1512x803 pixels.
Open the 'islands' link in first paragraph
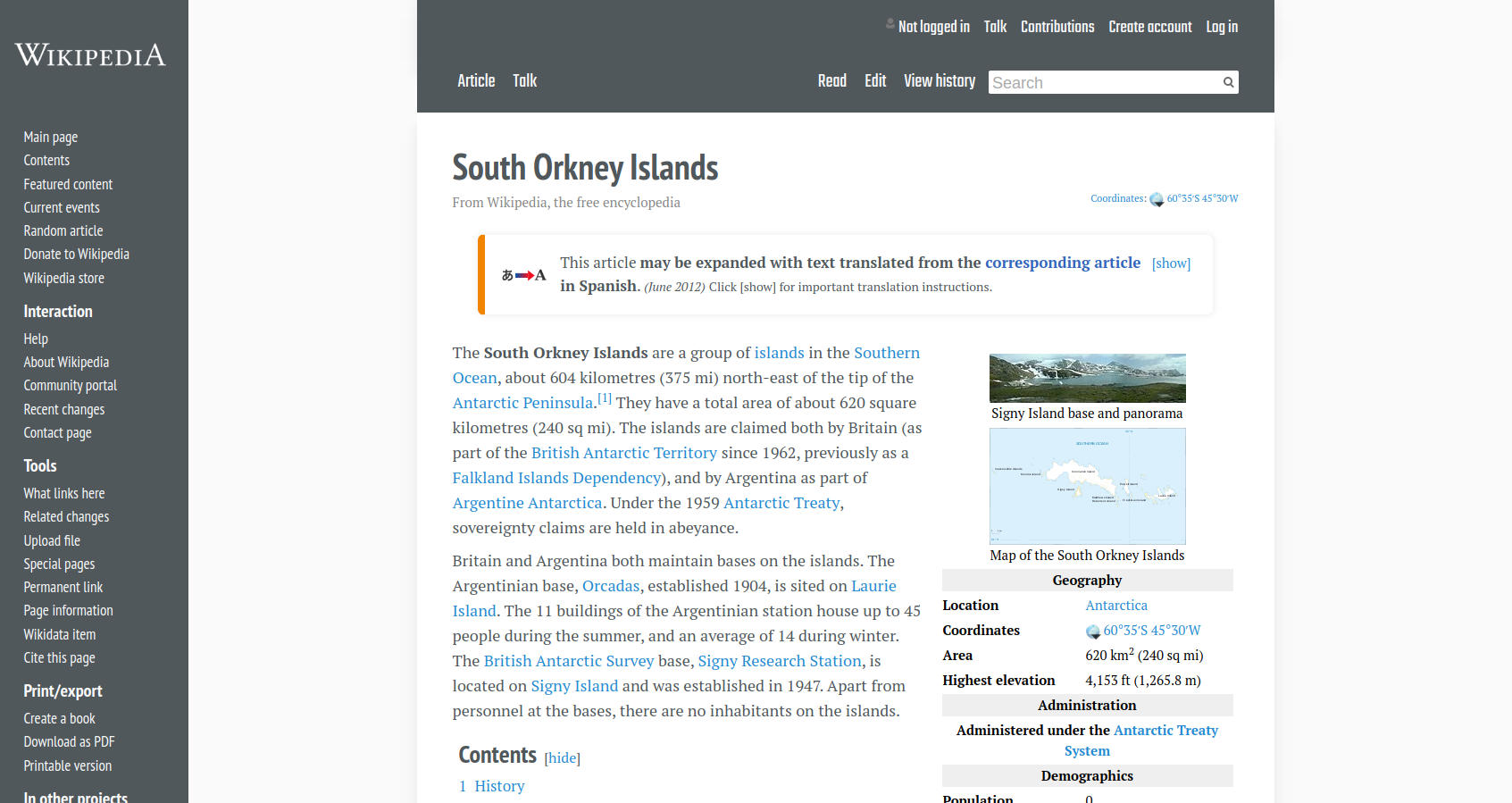(x=780, y=353)
